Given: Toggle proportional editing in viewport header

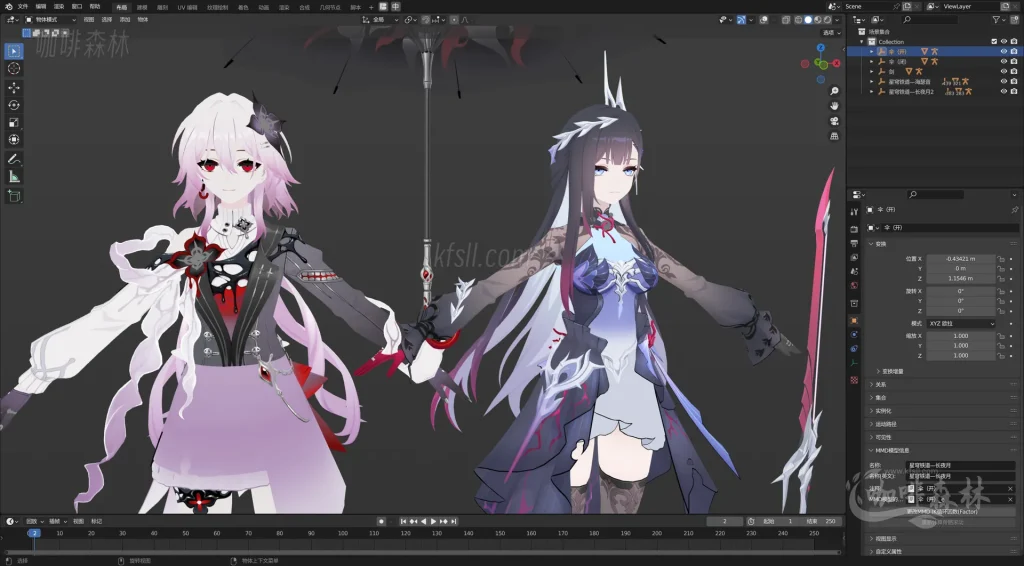Looking at the screenshot, I should 455,20.
